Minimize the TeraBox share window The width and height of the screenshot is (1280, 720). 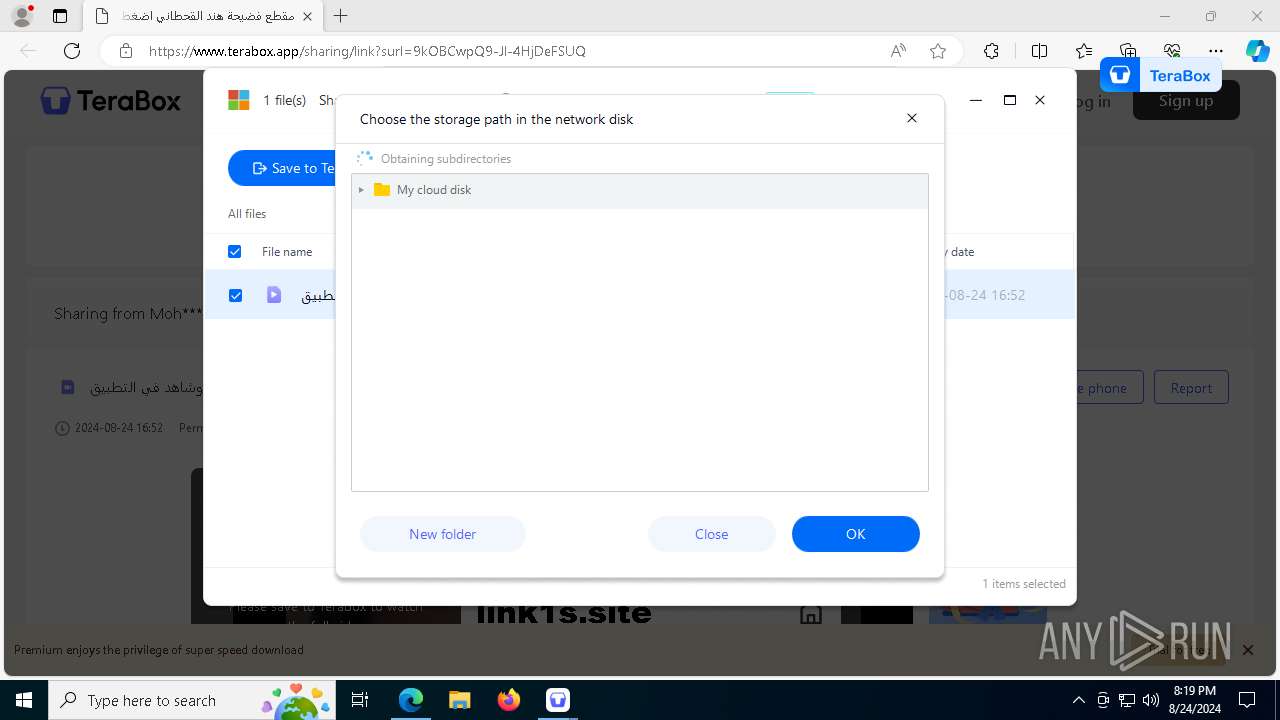click(976, 100)
